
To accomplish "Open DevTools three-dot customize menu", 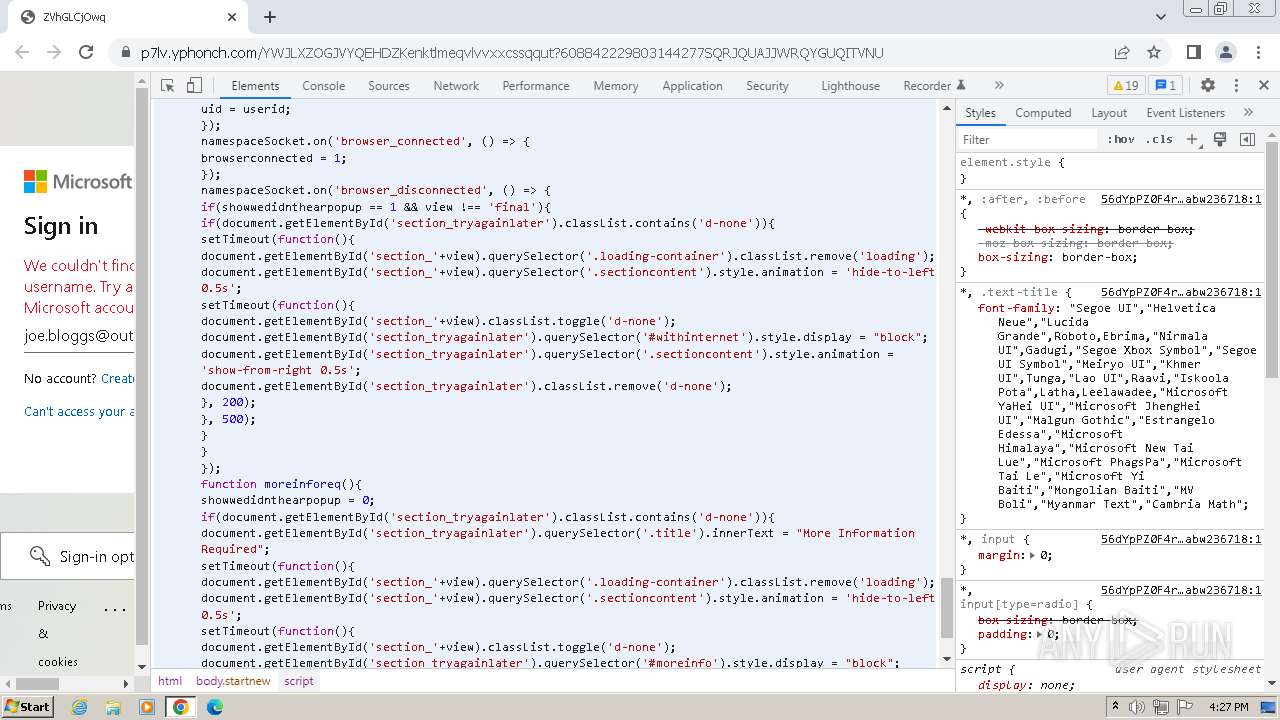I will pos(1236,86).
